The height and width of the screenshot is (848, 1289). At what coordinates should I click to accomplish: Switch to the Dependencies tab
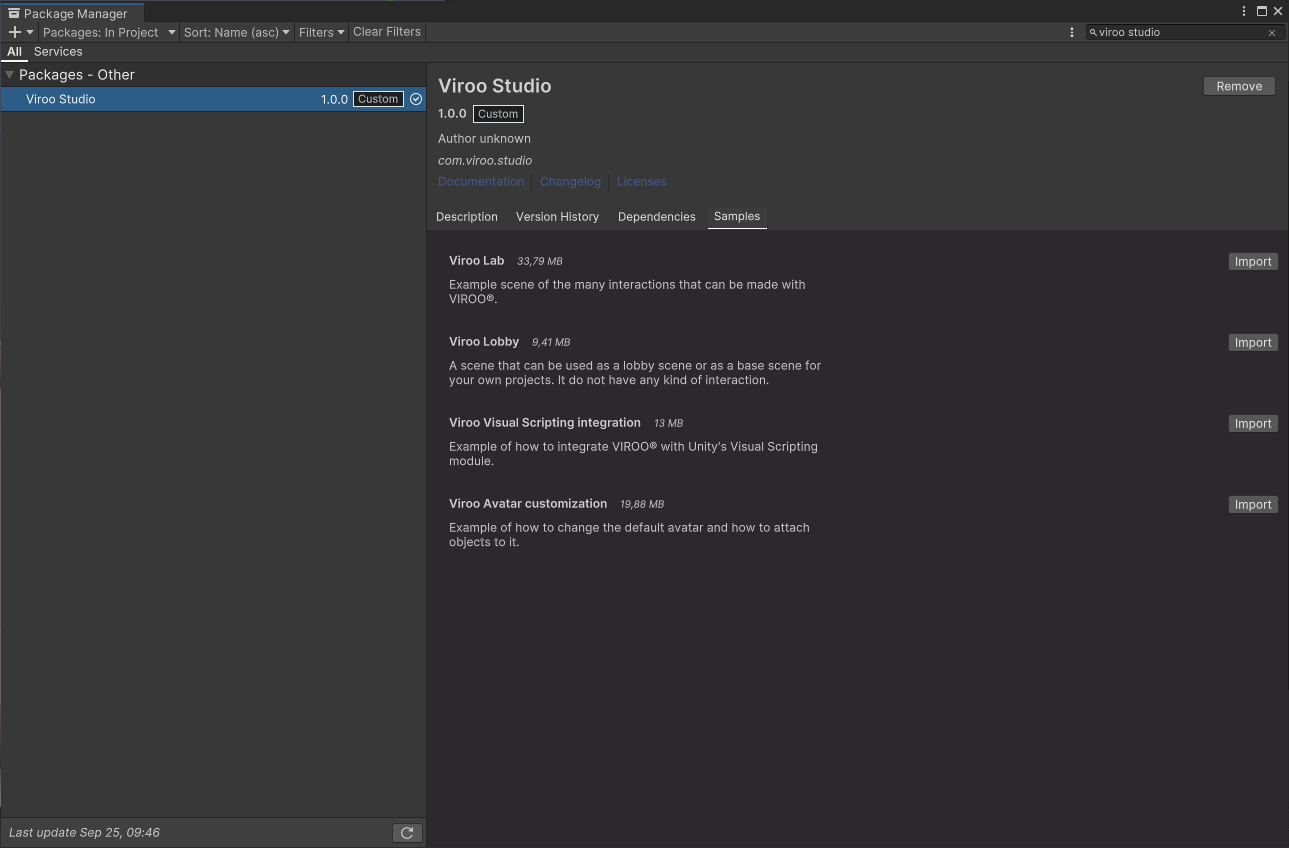tap(656, 217)
